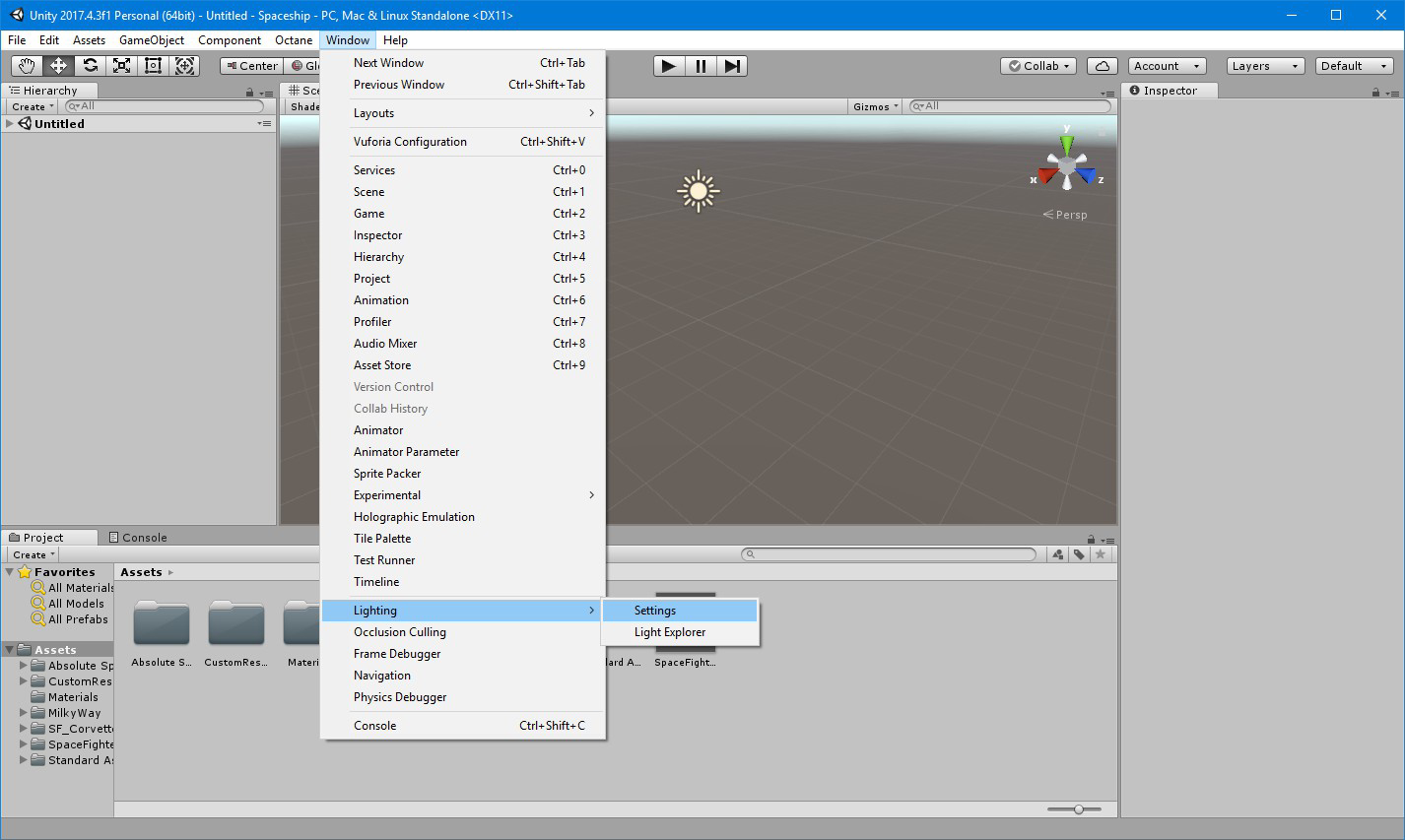The image size is (1405, 840).
Task: Open the CustomRes... folder thumbnail
Action: tap(236, 623)
